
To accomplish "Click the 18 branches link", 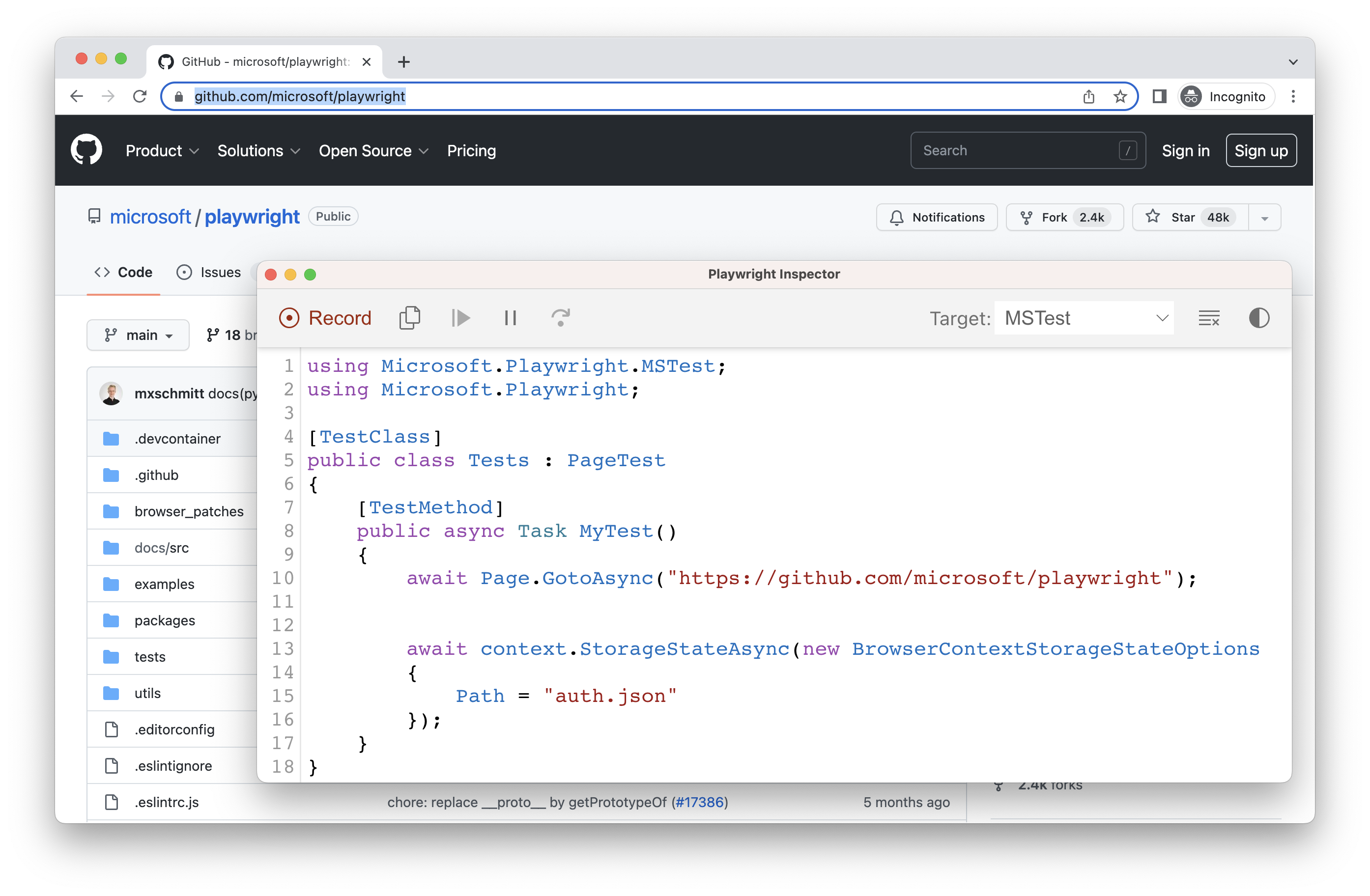I will (231, 335).
